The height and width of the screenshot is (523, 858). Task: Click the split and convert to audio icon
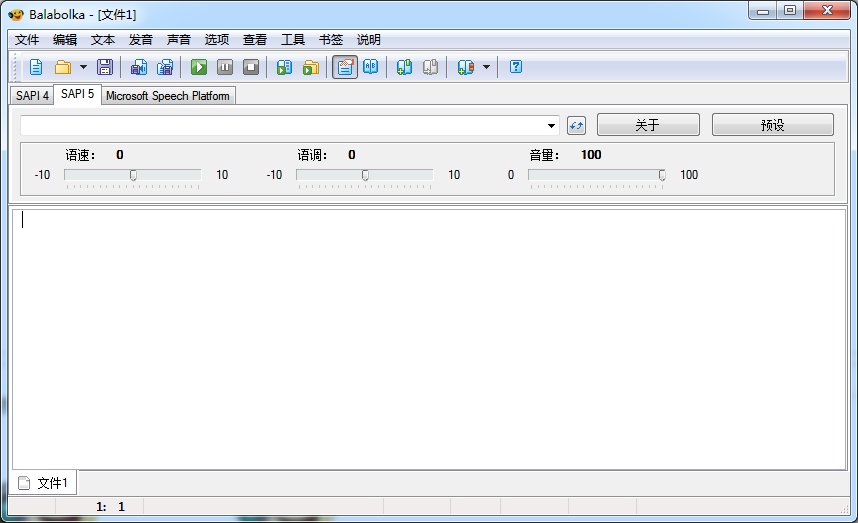(165, 67)
